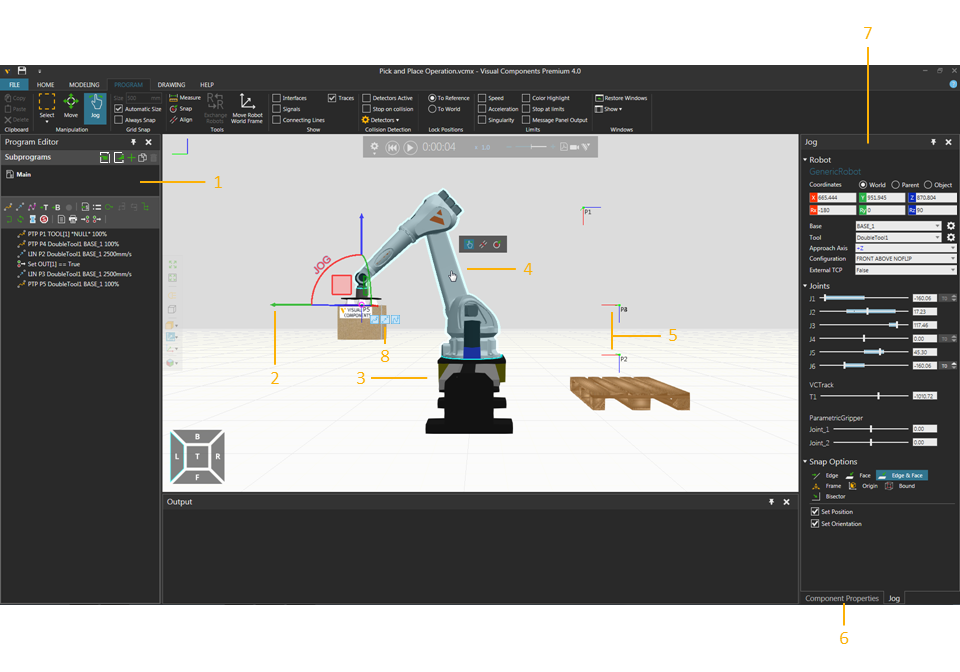Image resolution: width=960 pixels, height=672 pixels.
Task: Click the Move manipulation tool
Action: (x=71, y=106)
